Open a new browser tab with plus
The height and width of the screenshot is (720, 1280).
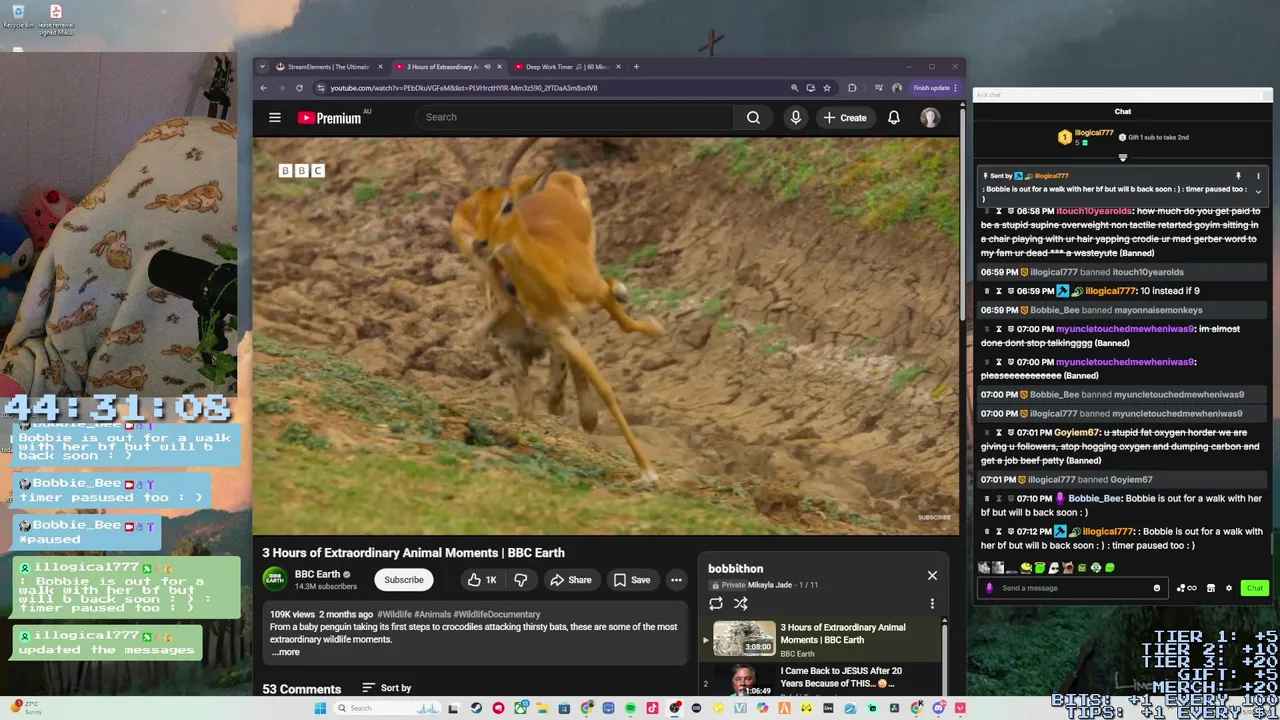[636, 67]
